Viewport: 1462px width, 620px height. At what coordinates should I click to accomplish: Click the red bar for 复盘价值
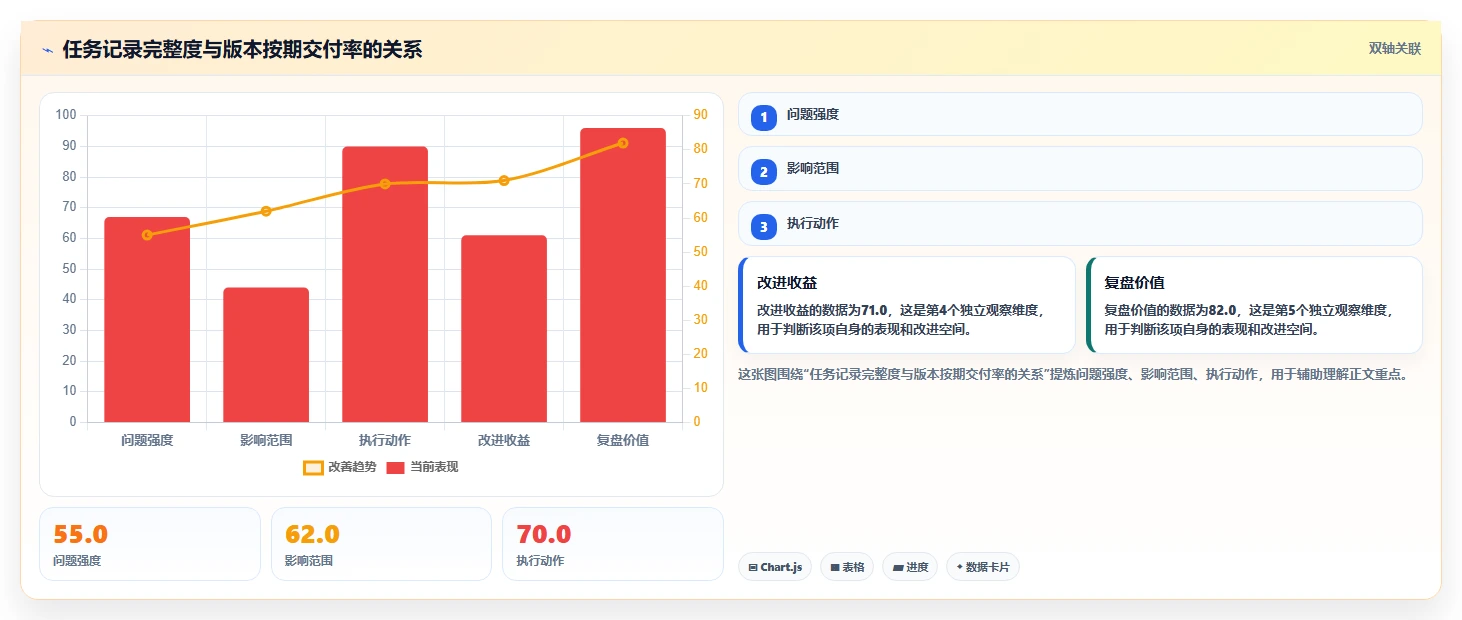[623, 275]
